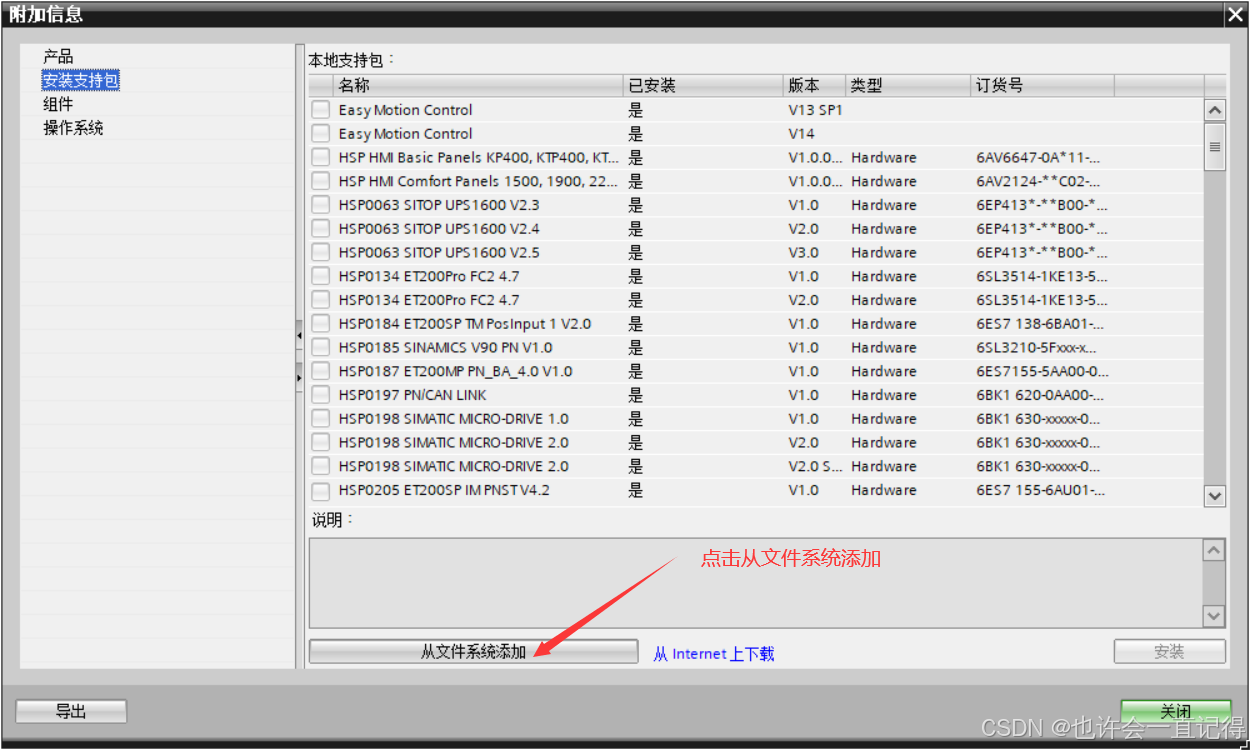Image resolution: width=1250 pixels, height=750 pixels.
Task: Select the SIMATIC MICRO-DRIVE 2.0 V2.0 S... row
Action: 755,467
